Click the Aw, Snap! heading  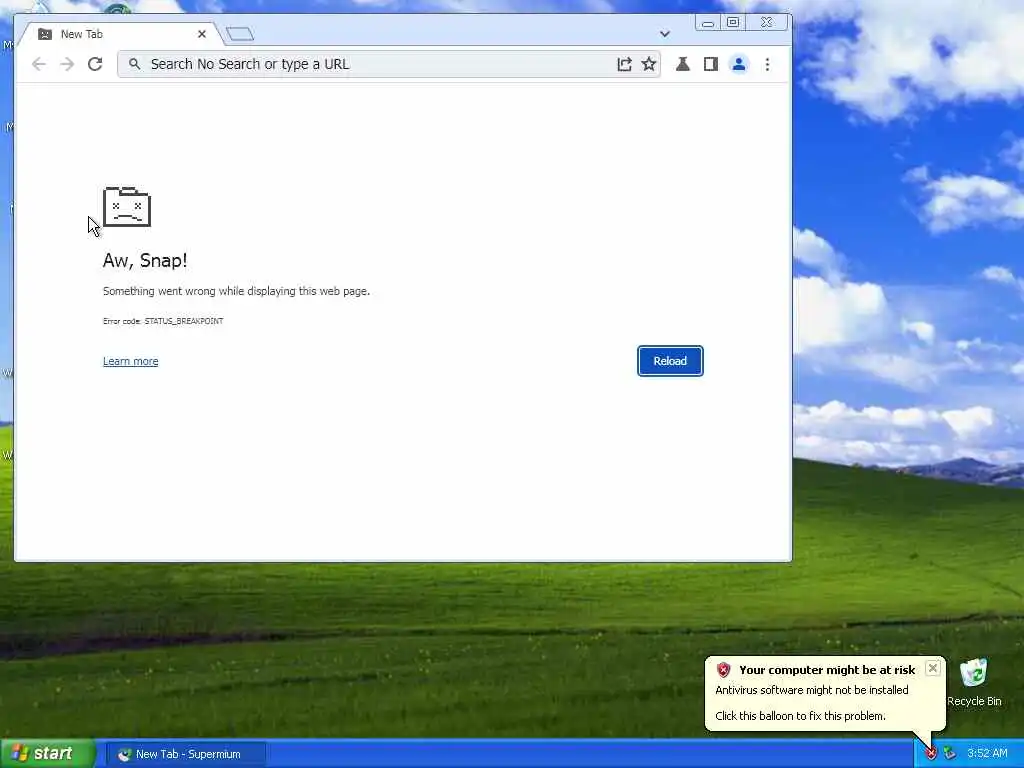click(145, 260)
